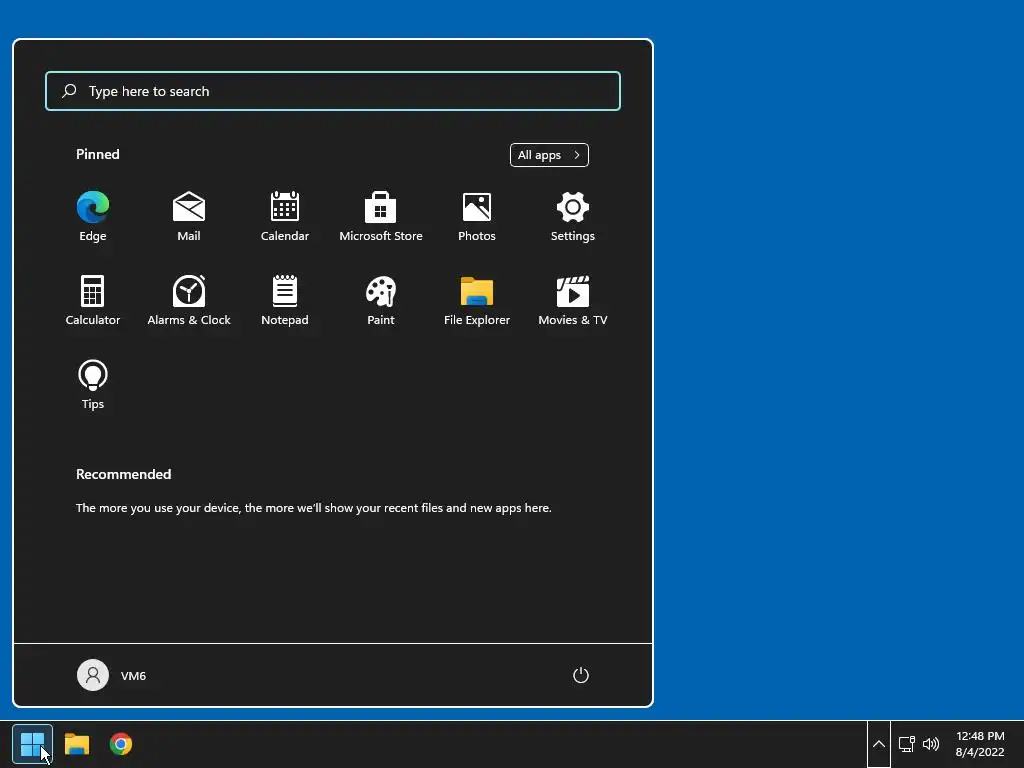Open the clock showing 12:48 PM
The image size is (1024, 768).
980,744
